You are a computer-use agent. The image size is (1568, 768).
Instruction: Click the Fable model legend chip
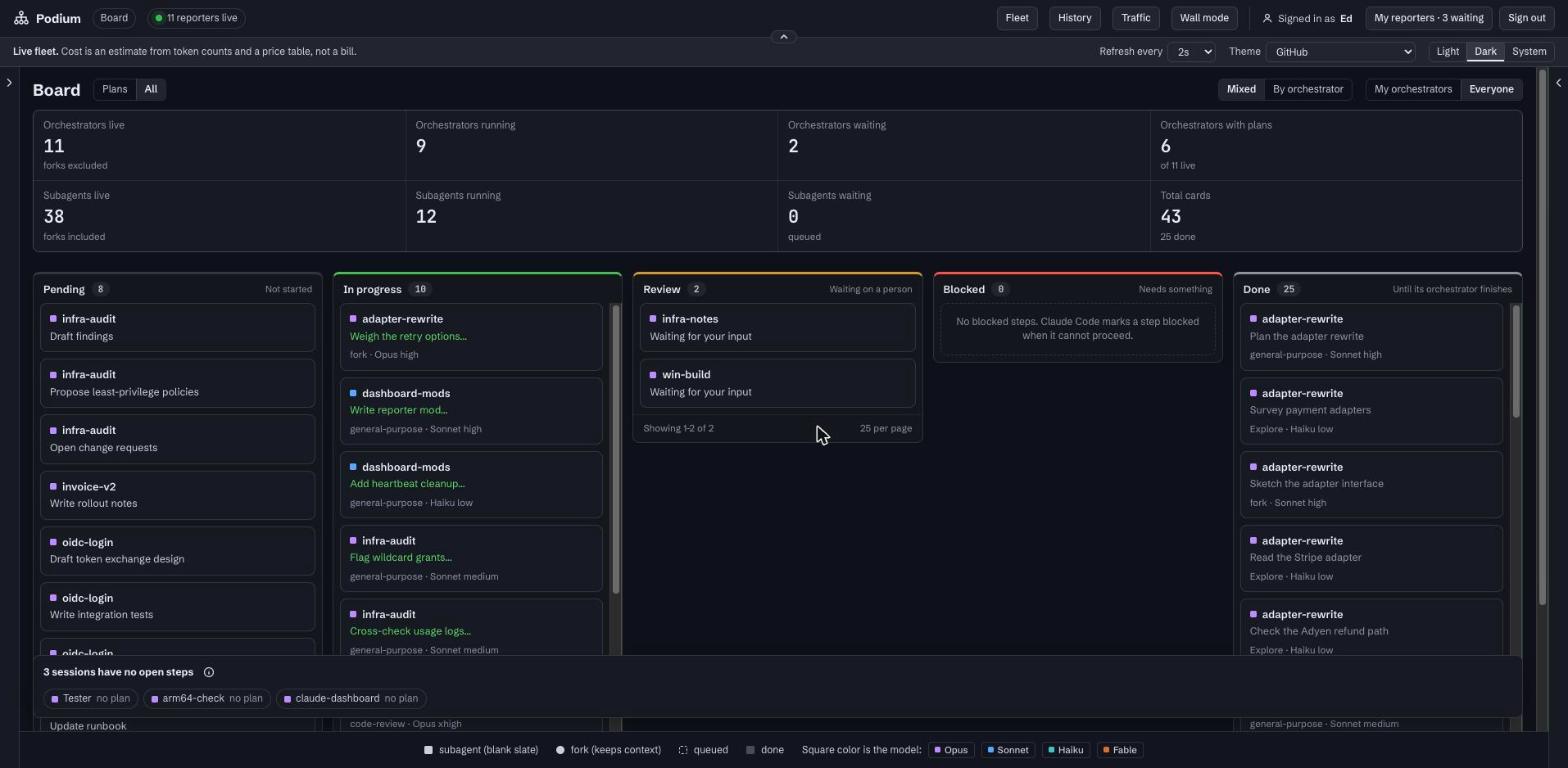click(x=1120, y=750)
